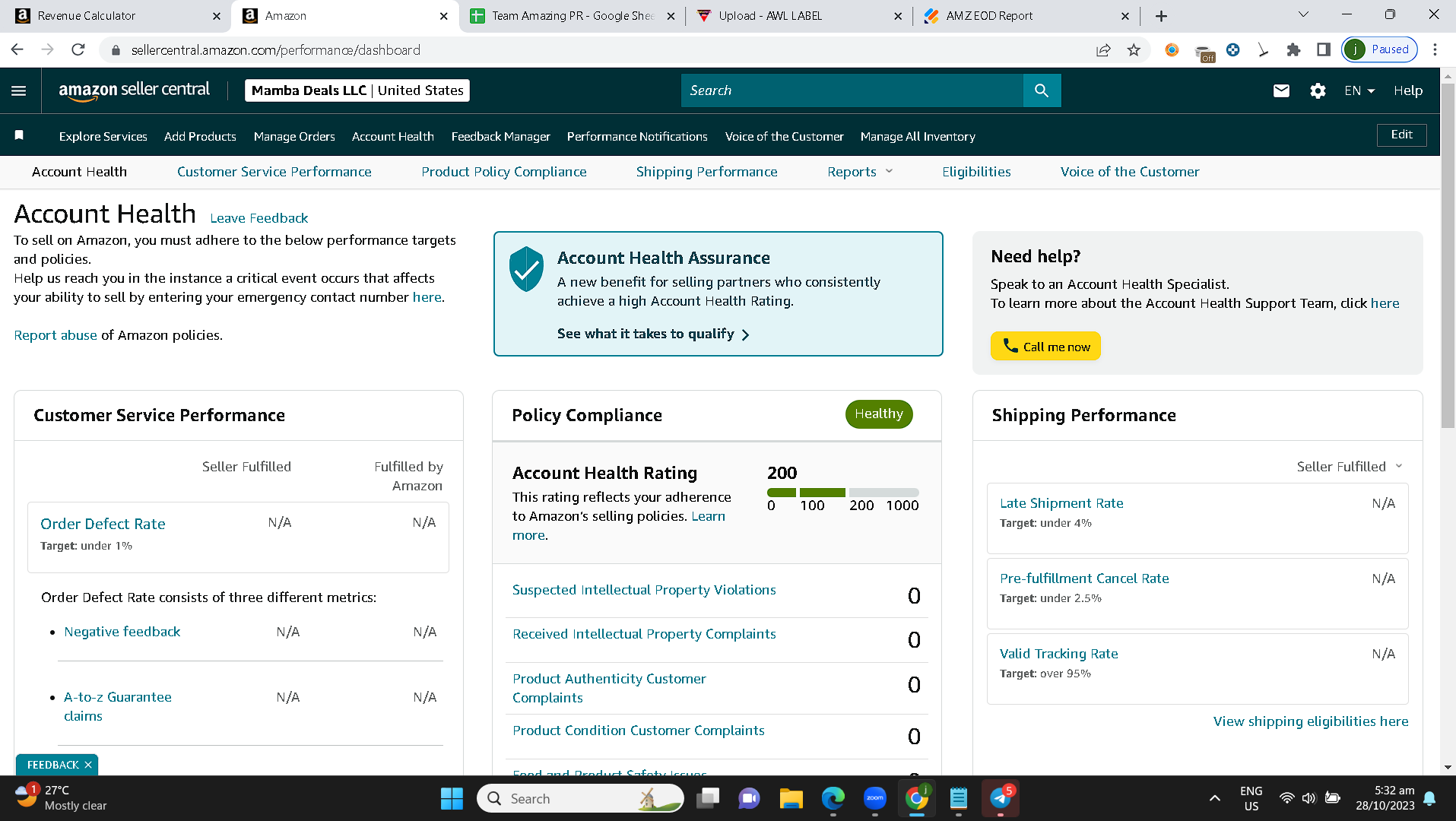Expand the system tray hidden icons
The width and height of the screenshot is (1456, 821).
click(x=1215, y=798)
